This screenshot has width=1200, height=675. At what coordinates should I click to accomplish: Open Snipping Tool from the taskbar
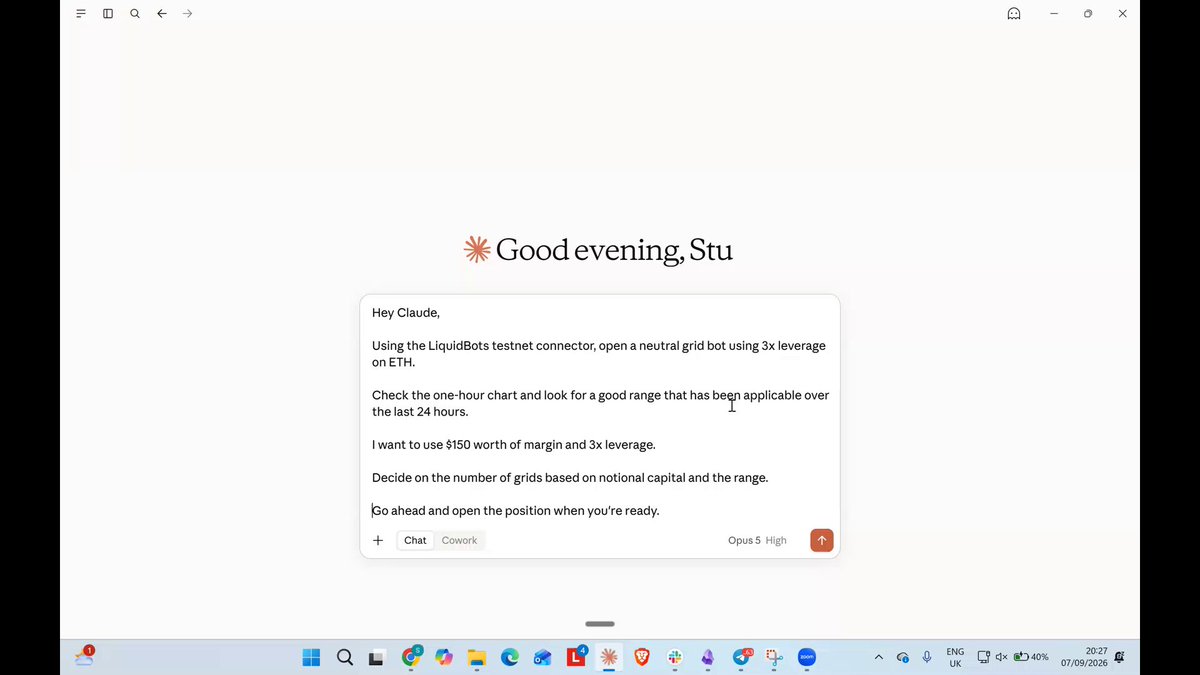coord(774,657)
